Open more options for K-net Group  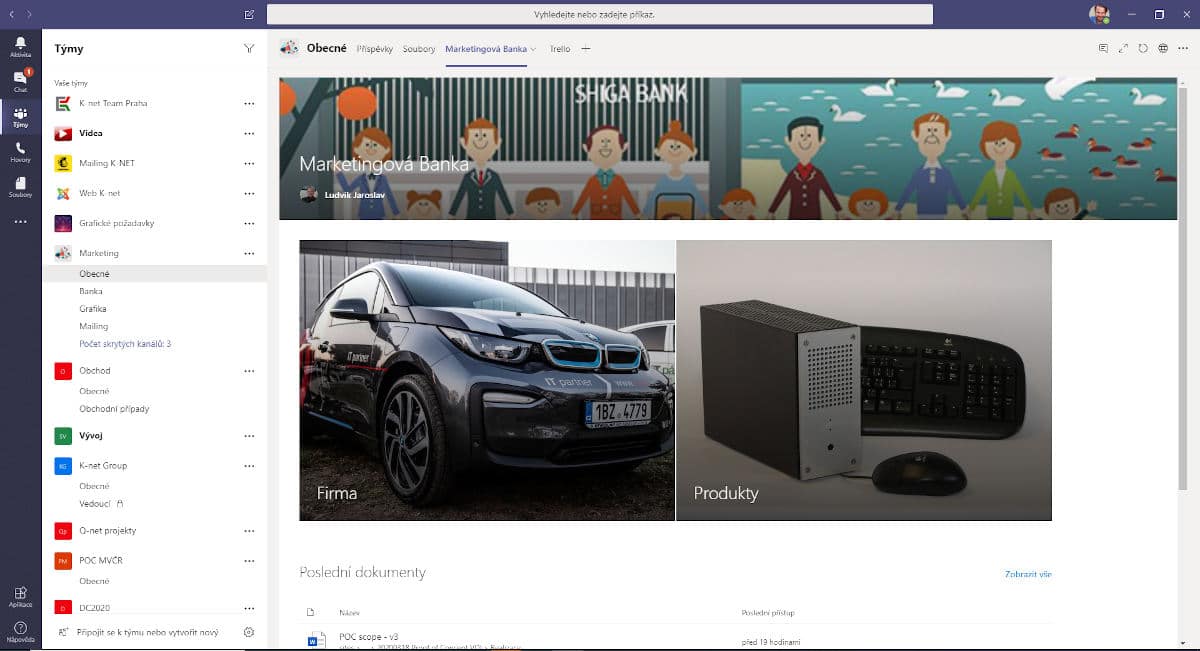tap(249, 466)
